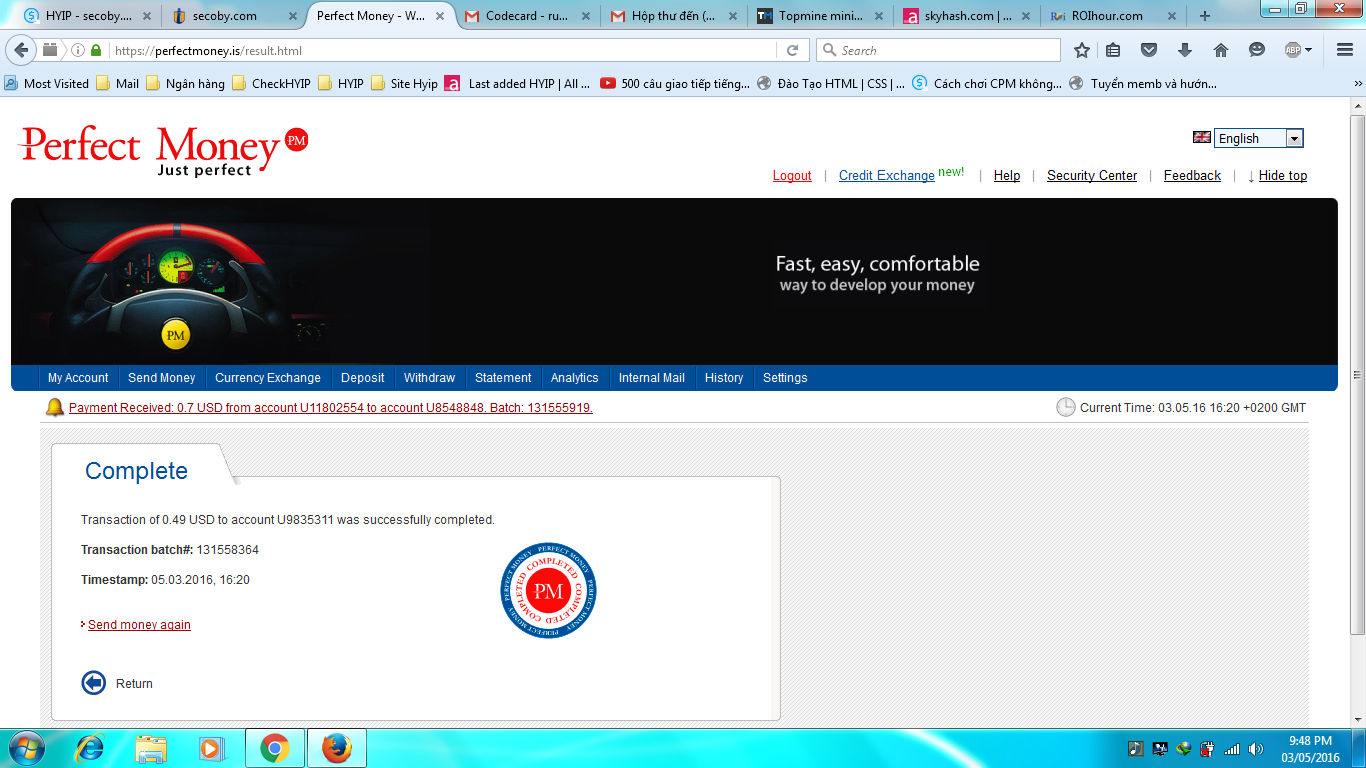
Task: Click the blue Return arrow icon
Action: coord(93,683)
